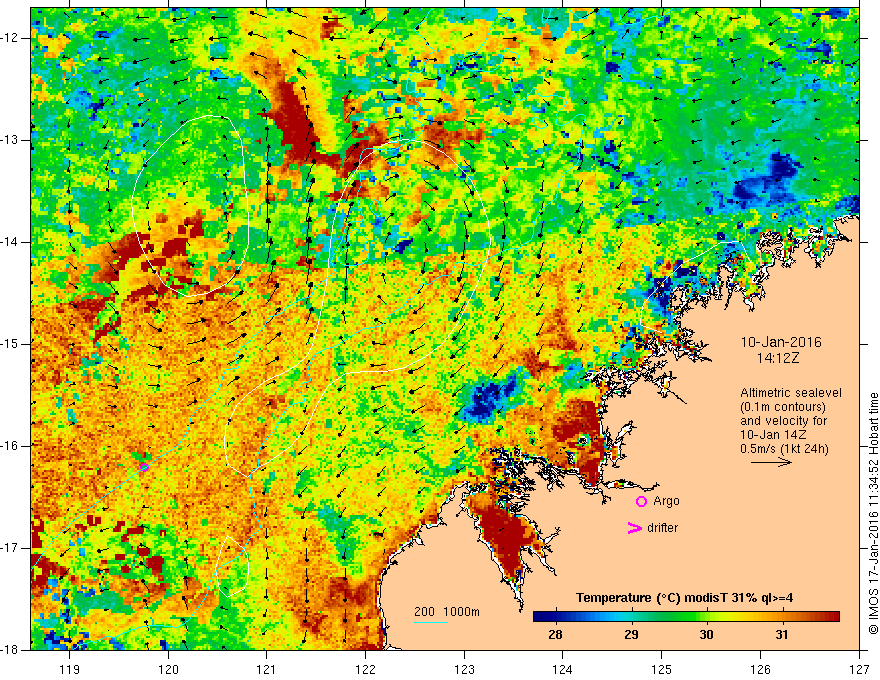
Task: Click the 'Argo' legend label
Action: pos(666,501)
